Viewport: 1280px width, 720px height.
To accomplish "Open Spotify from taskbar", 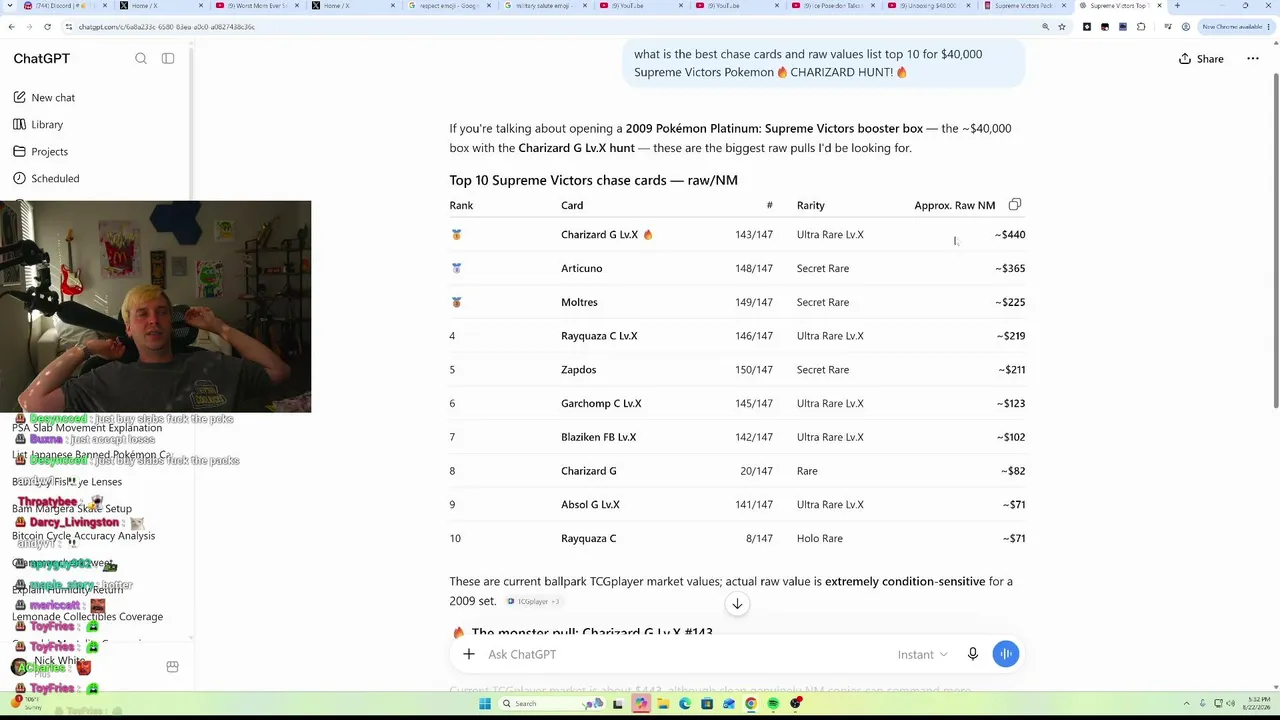I will click(x=773, y=704).
